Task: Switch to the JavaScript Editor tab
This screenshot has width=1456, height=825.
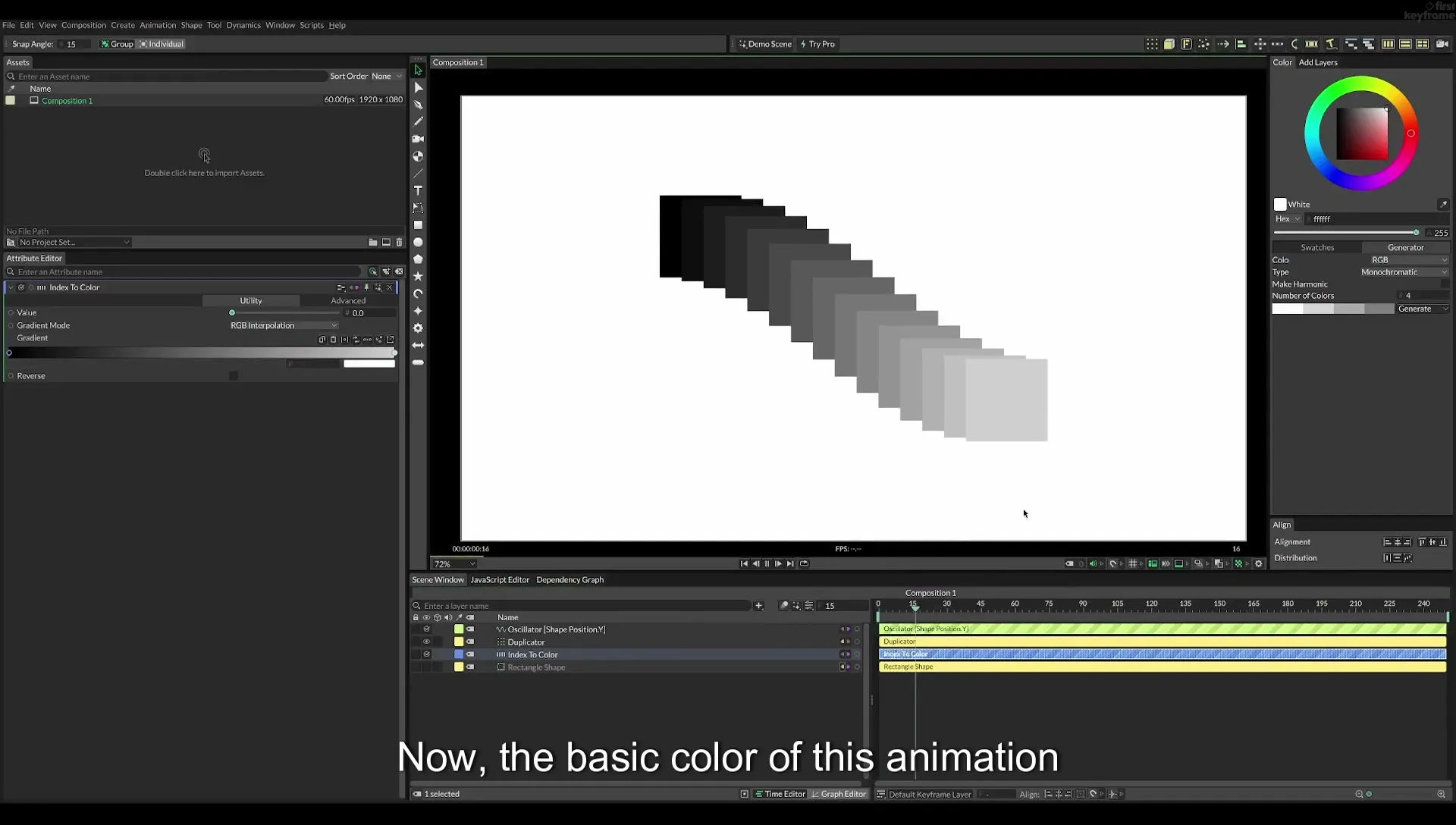Action: [x=500, y=580]
